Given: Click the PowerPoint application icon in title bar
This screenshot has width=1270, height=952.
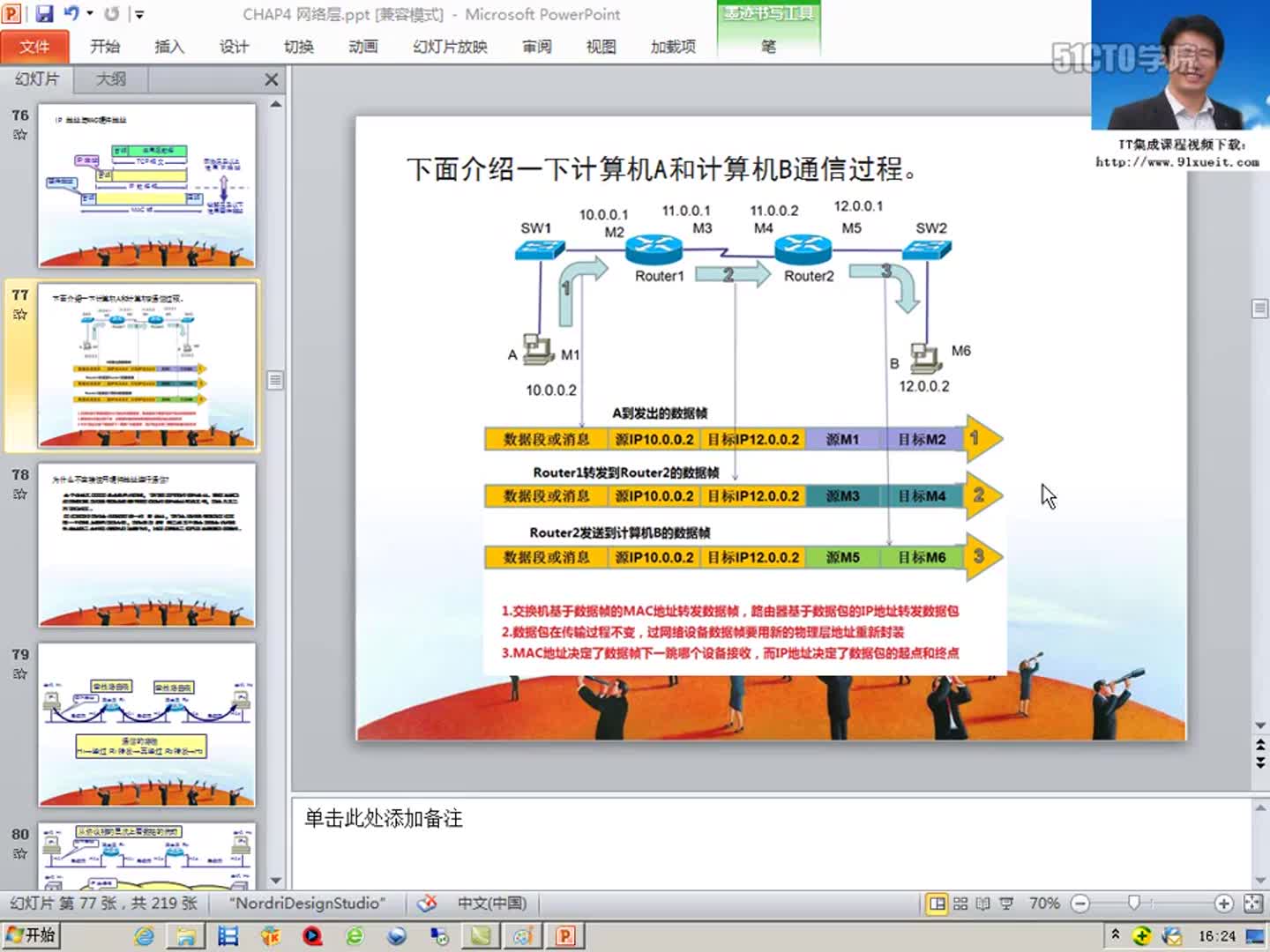Looking at the screenshot, I should coord(12,13).
